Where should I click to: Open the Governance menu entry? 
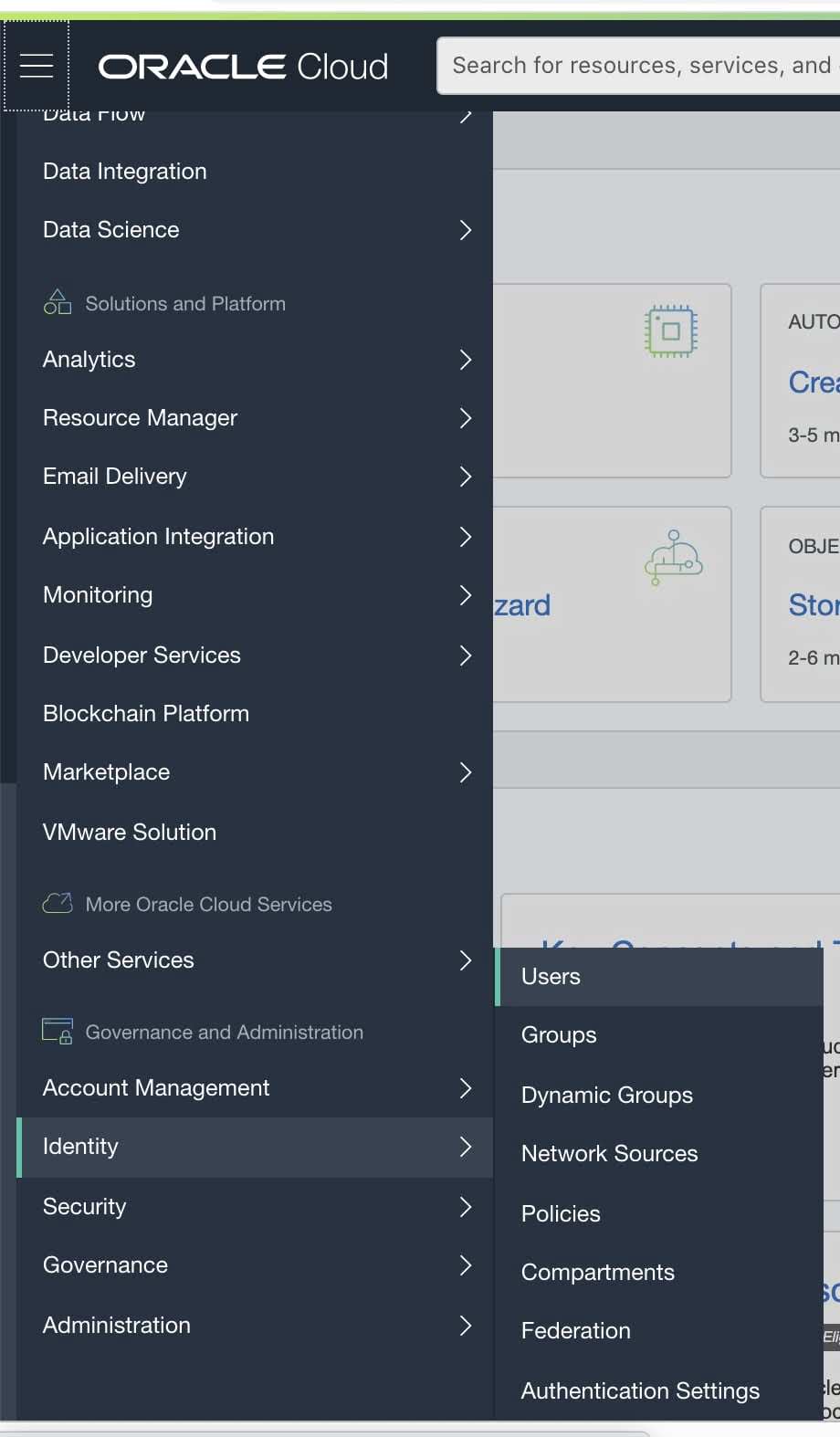[106, 1265]
